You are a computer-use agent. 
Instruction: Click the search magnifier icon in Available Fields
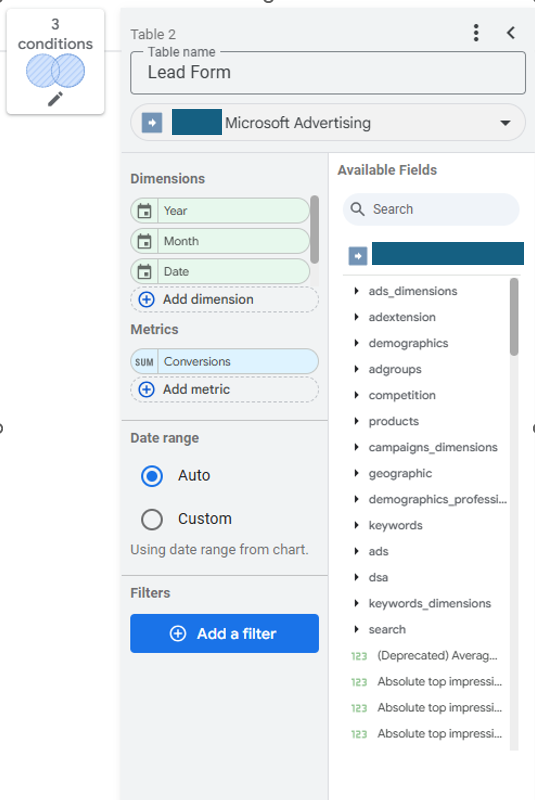[358, 209]
